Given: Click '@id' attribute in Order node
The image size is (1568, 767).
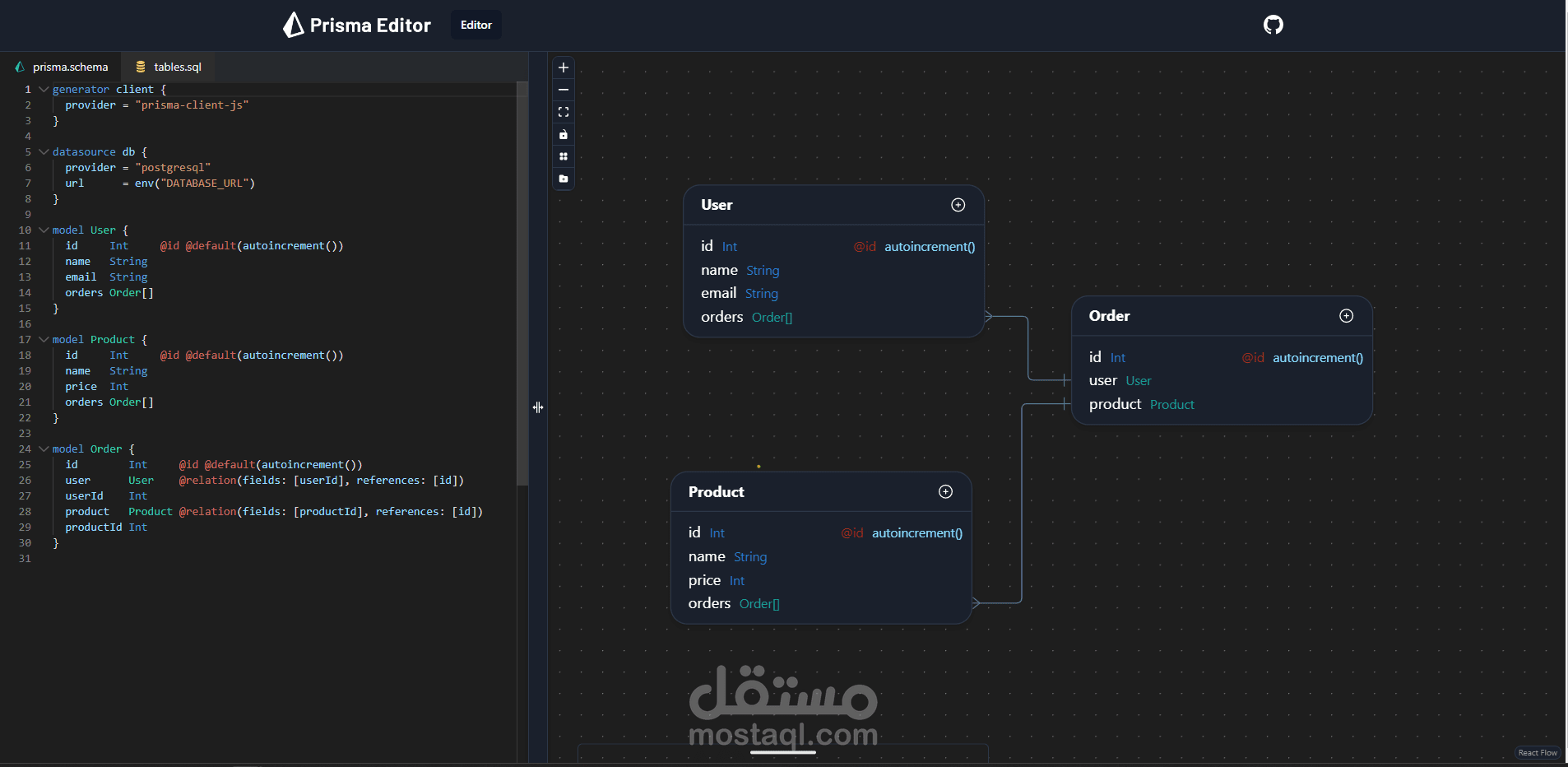Looking at the screenshot, I should pos(1253,358).
